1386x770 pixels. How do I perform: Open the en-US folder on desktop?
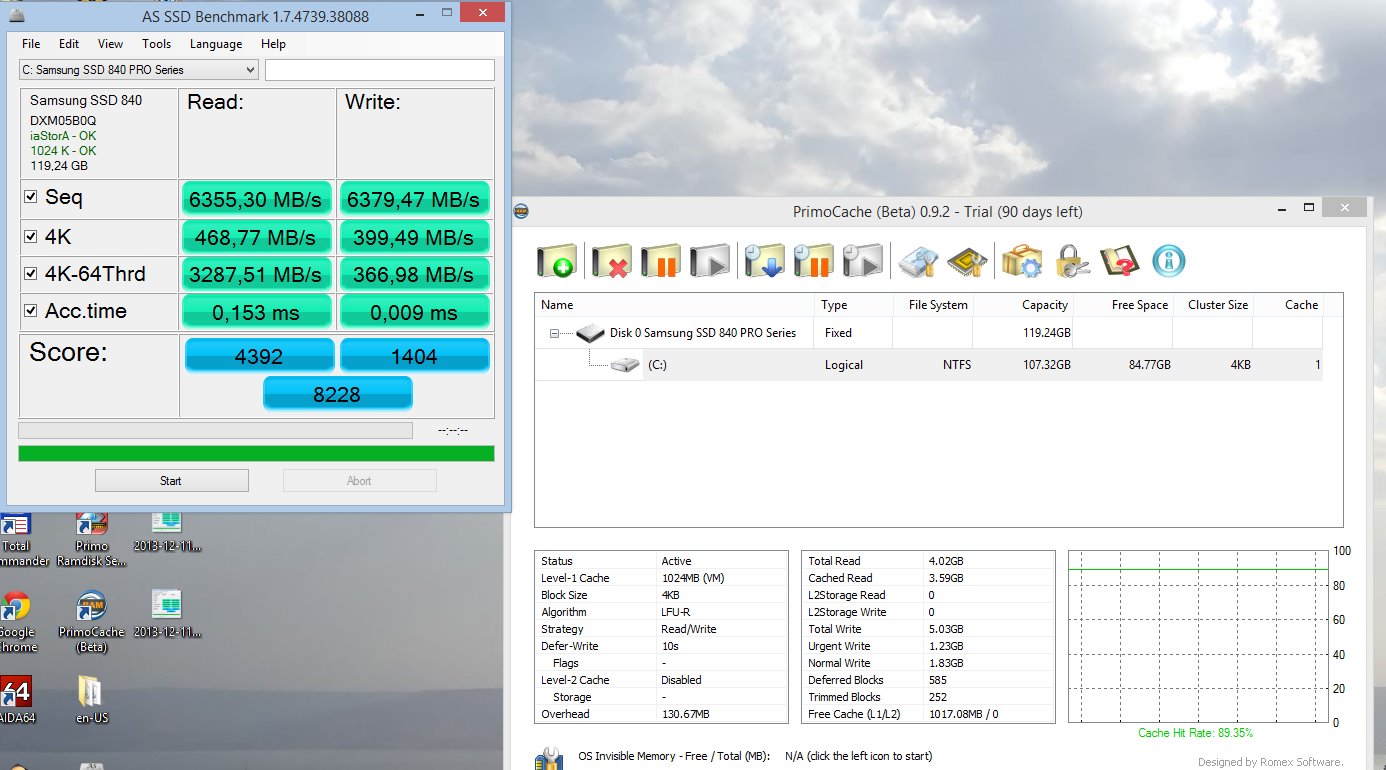coord(90,699)
